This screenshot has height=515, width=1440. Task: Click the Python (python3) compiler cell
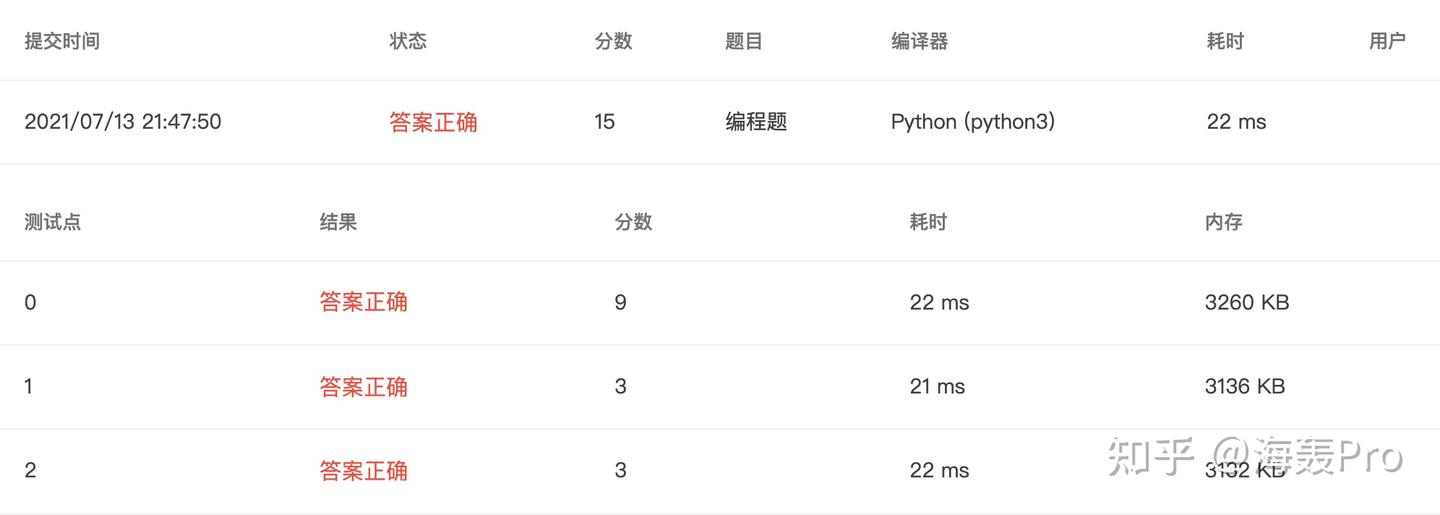point(972,122)
